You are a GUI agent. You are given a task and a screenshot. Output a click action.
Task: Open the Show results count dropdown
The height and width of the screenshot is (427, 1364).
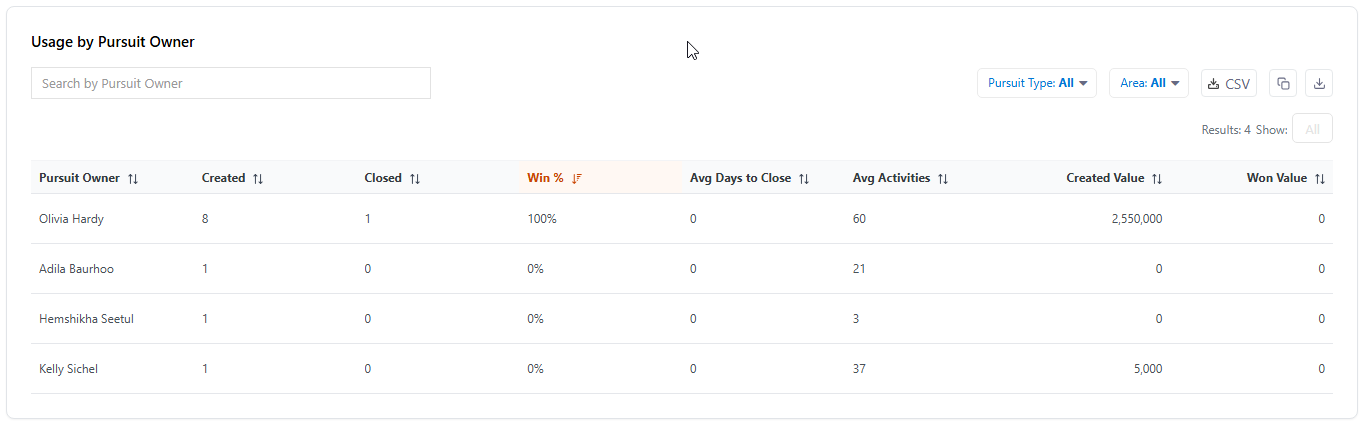(x=1312, y=129)
